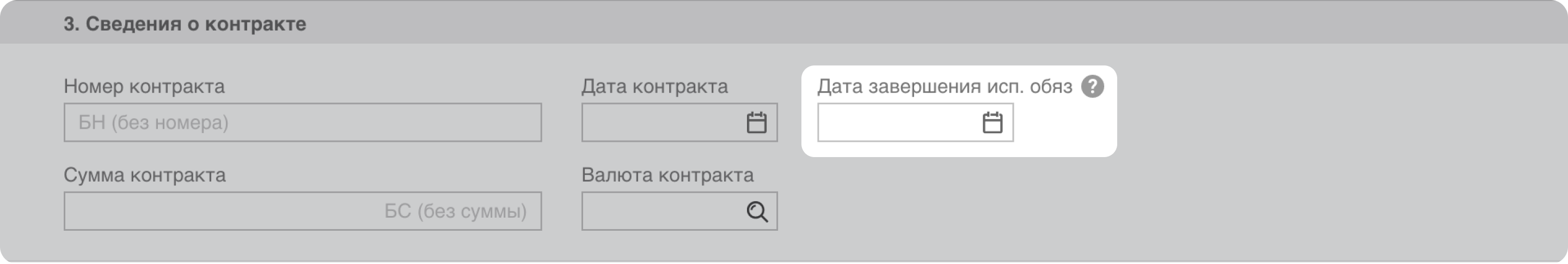Click the 'Сумма контракта' label
The image size is (1568, 264).
pos(145,176)
